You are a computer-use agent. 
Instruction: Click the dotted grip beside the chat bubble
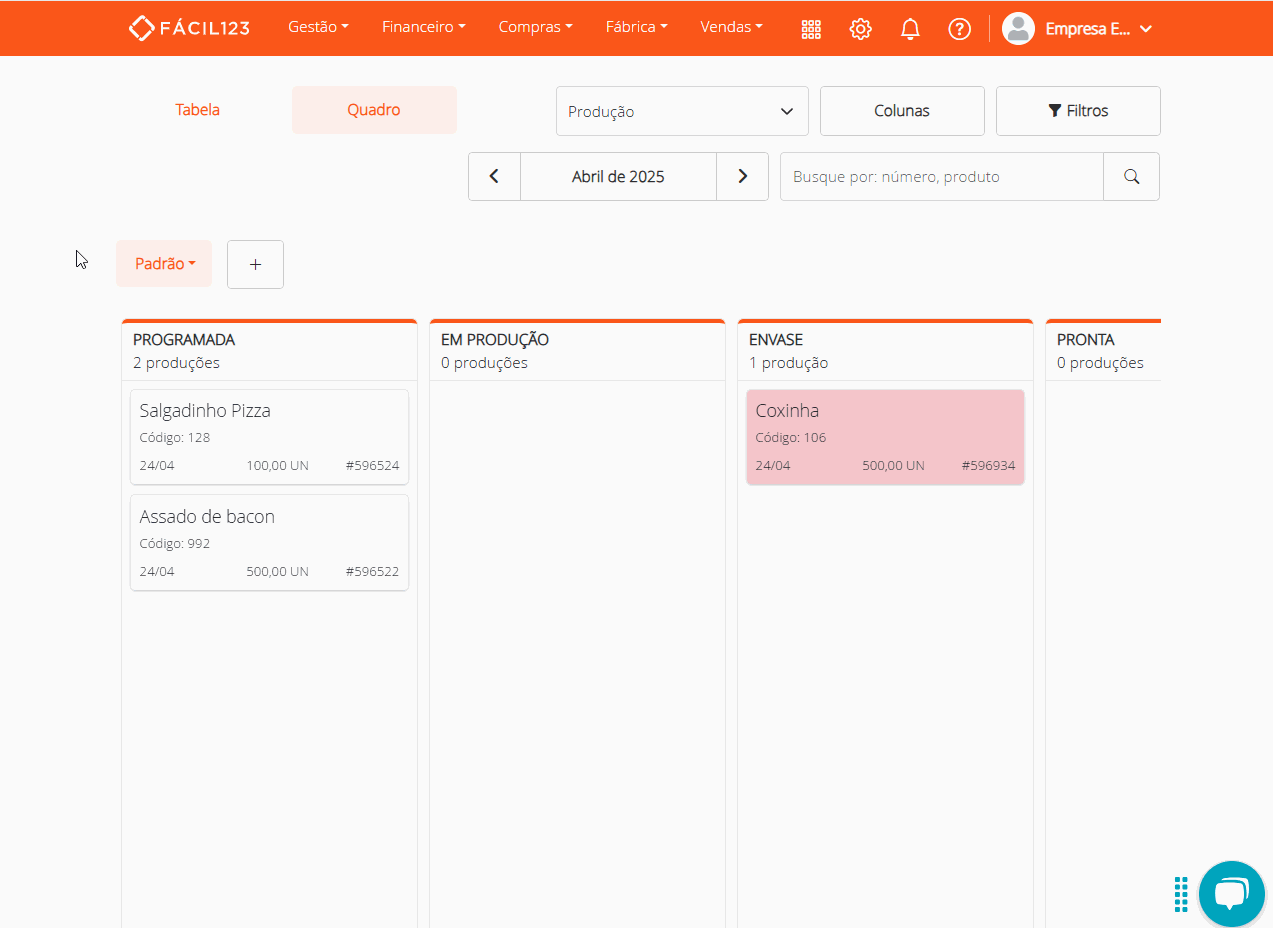tap(1181, 894)
